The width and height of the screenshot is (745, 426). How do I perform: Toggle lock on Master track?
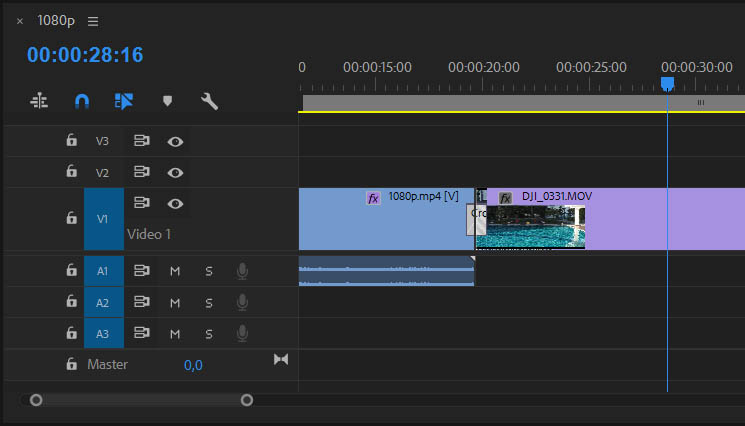click(71, 364)
